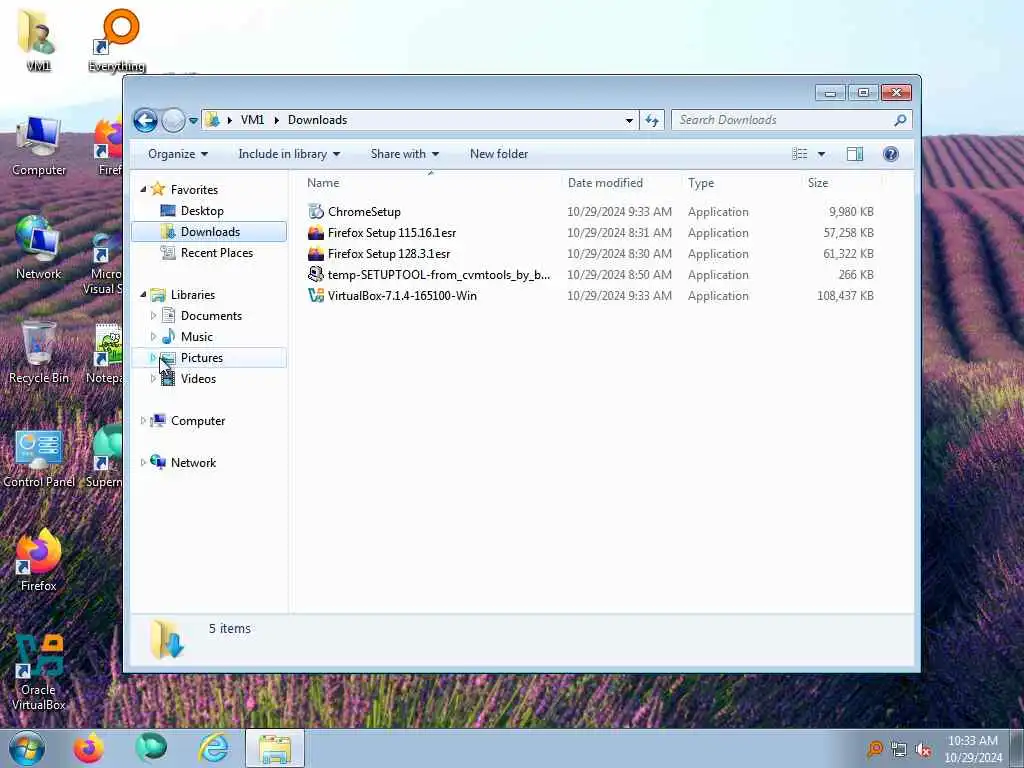Expand the Network node in navigation pane

pyautogui.click(x=144, y=462)
